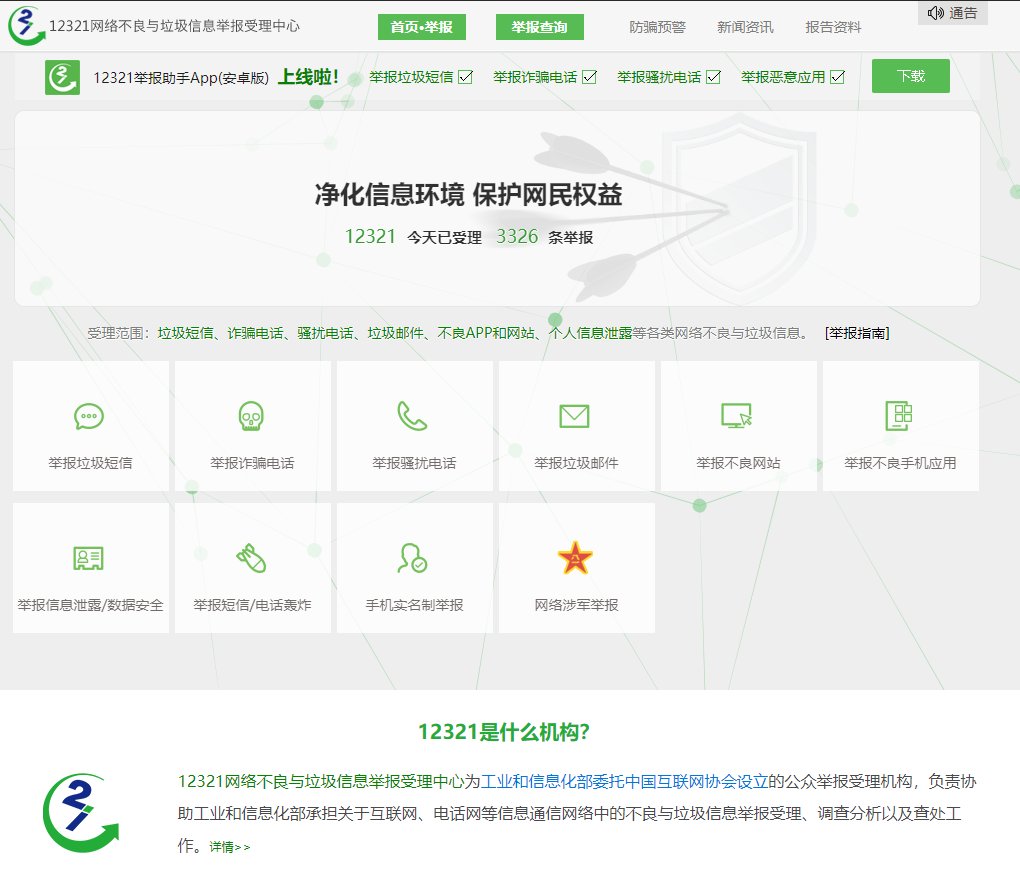The height and width of the screenshot is (872, 1020).
Task: Click the 通告 speaker icon
Action: [x=936, y=13]
